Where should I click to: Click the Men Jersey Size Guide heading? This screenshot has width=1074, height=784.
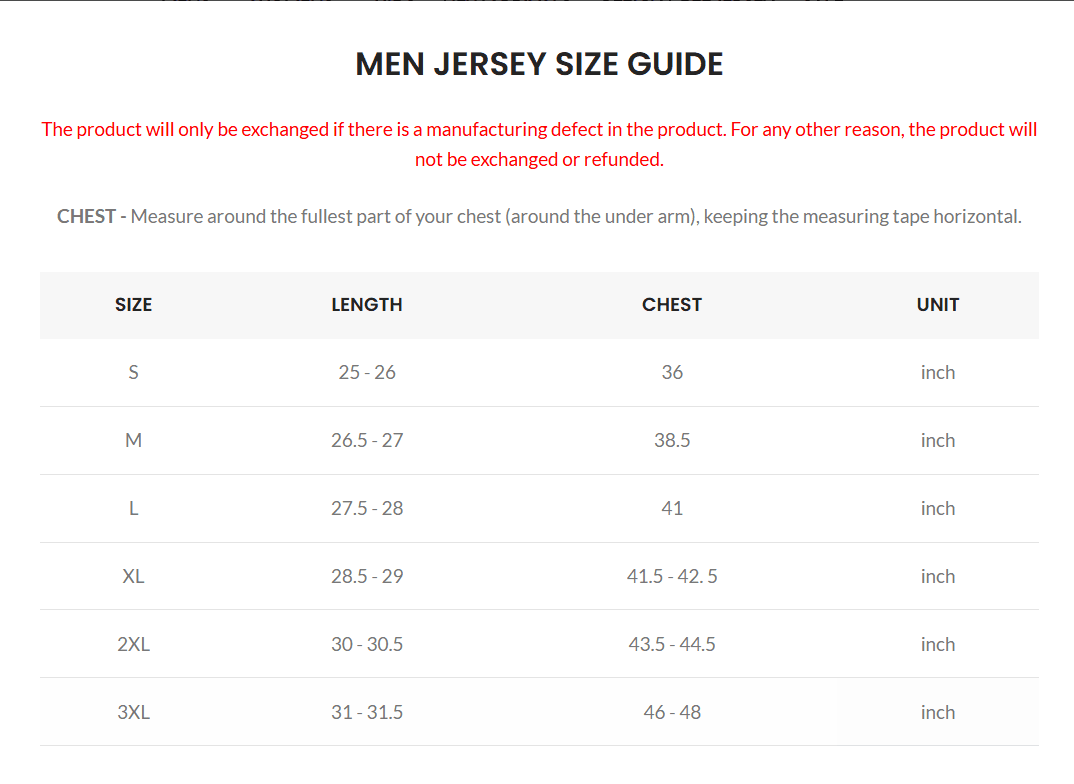(x=539, y=64)
